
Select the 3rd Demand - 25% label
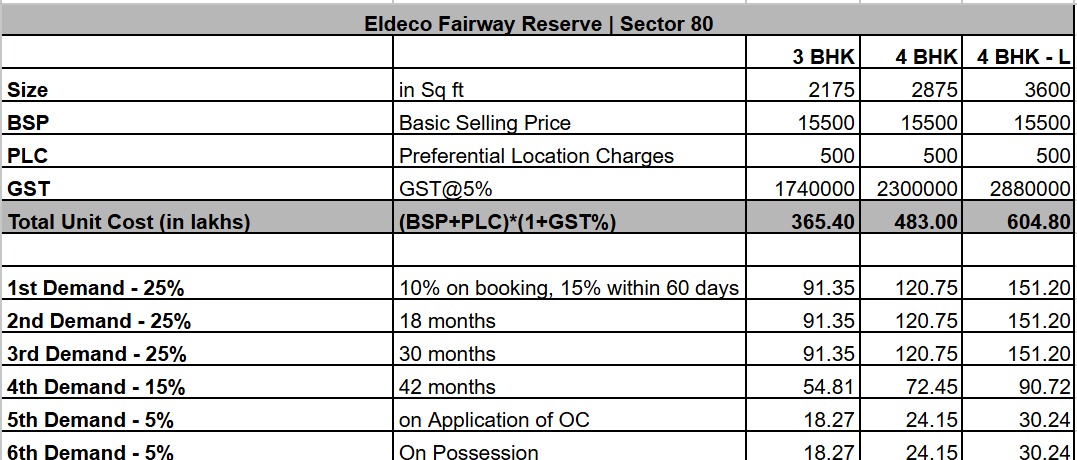97,354
